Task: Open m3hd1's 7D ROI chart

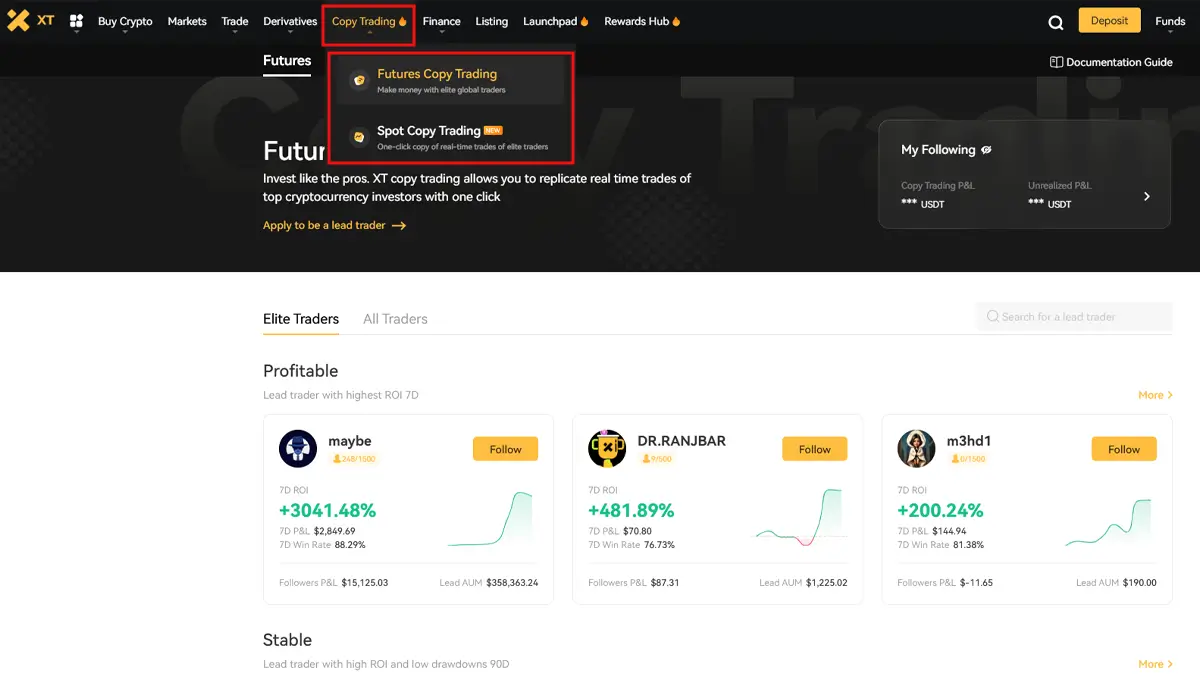Action: point(1108,522)
